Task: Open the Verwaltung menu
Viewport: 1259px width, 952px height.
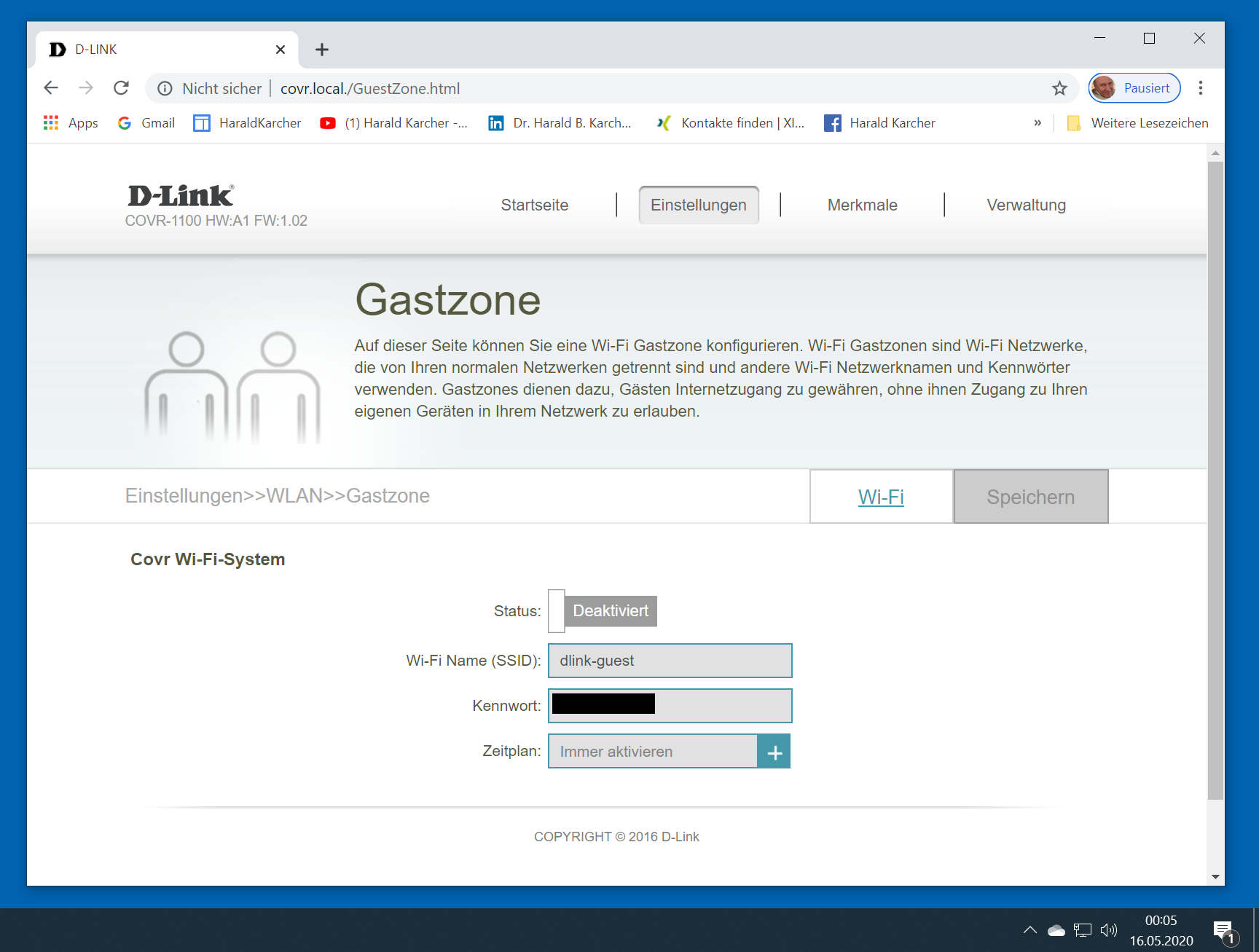Action: click(x=1026, y=205)
